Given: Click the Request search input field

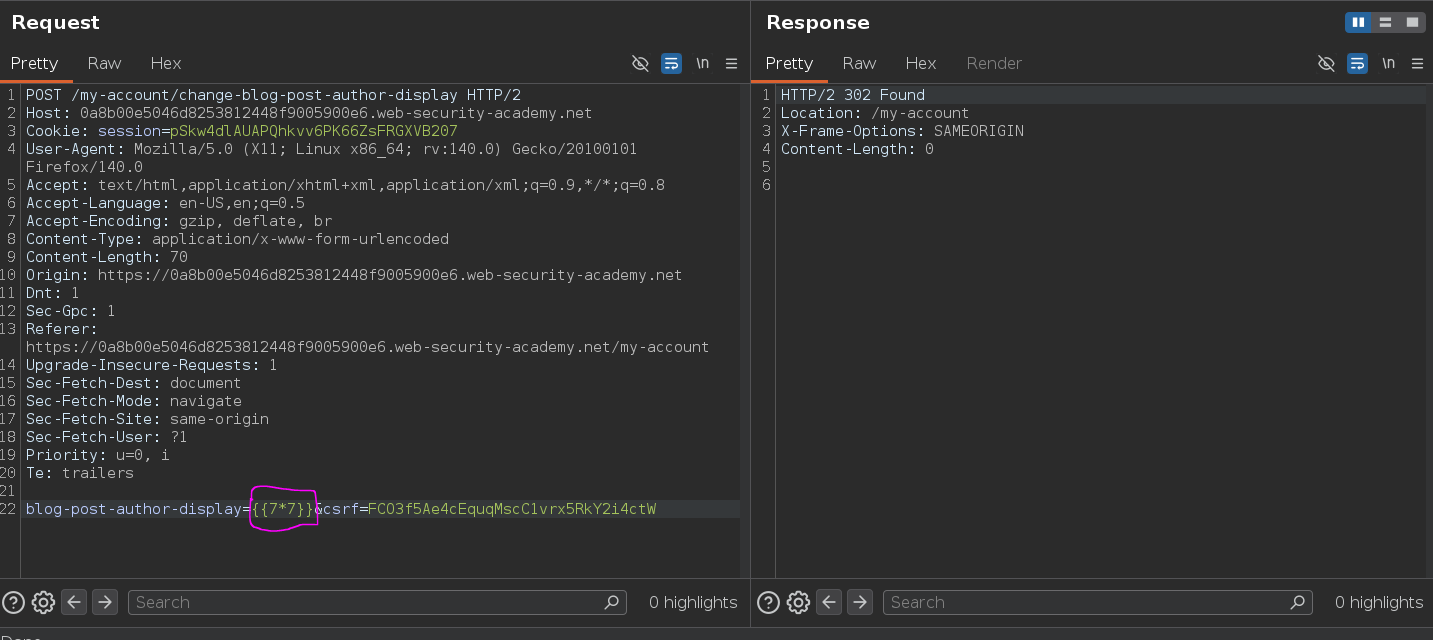Looking at the screenshot, I should 377,602.
